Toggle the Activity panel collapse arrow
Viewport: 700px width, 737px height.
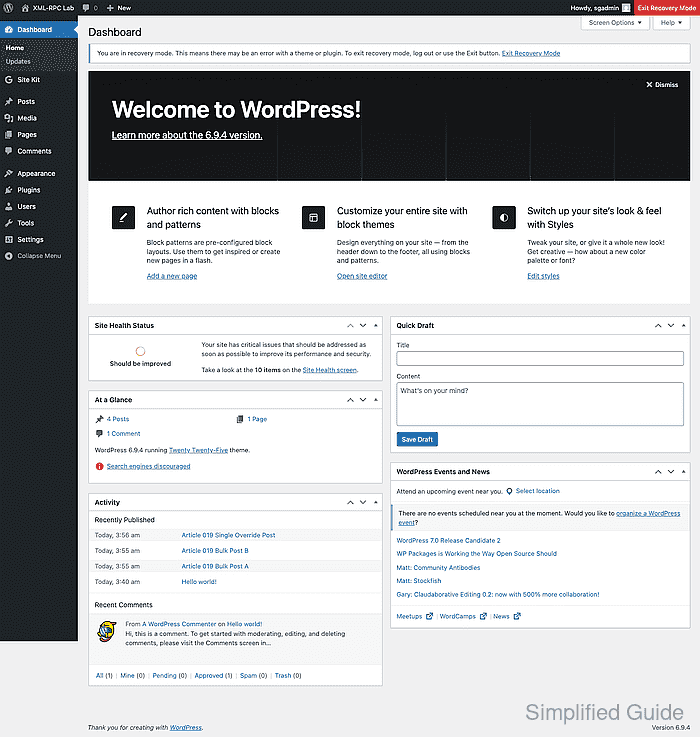click(375, 502)
